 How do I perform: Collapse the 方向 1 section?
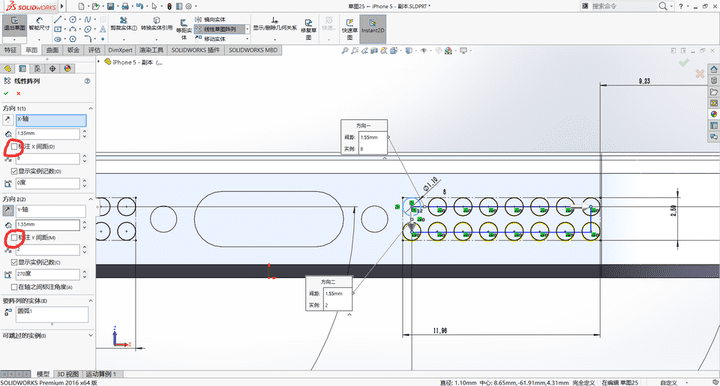[90, 108]
